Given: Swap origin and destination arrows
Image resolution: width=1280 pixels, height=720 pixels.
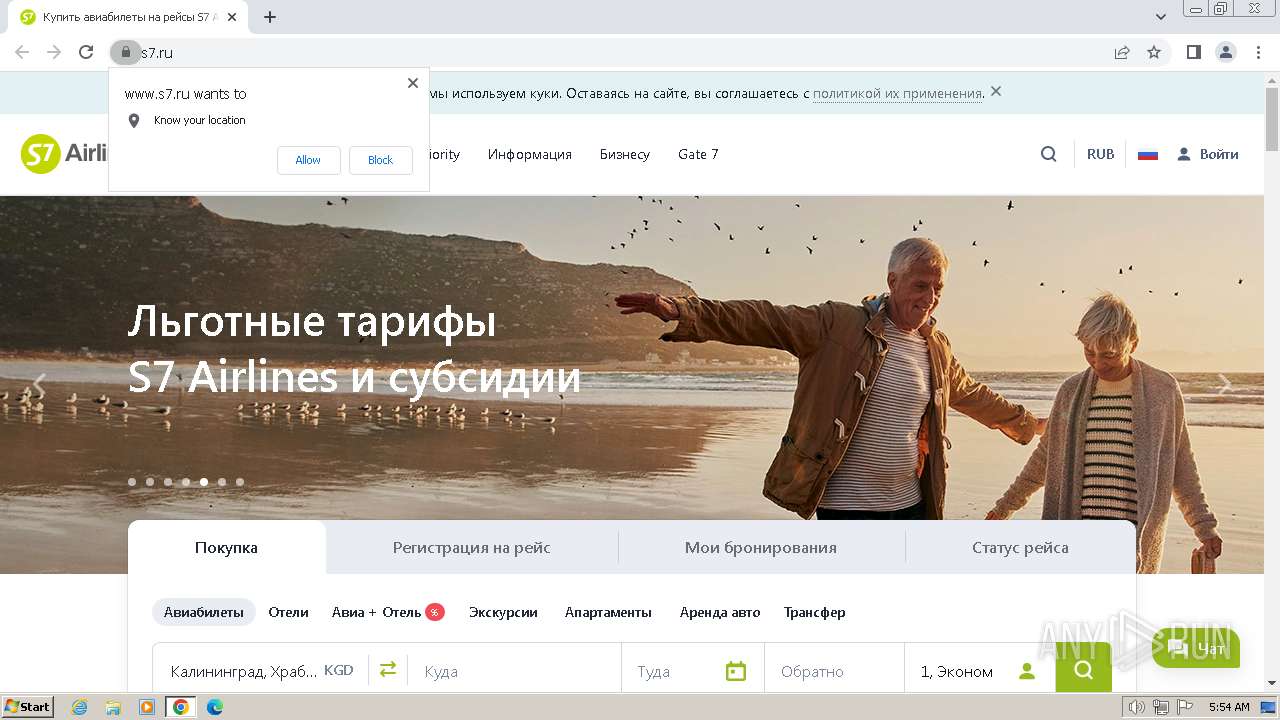Looking at the screenshot, I should point(388,670).
